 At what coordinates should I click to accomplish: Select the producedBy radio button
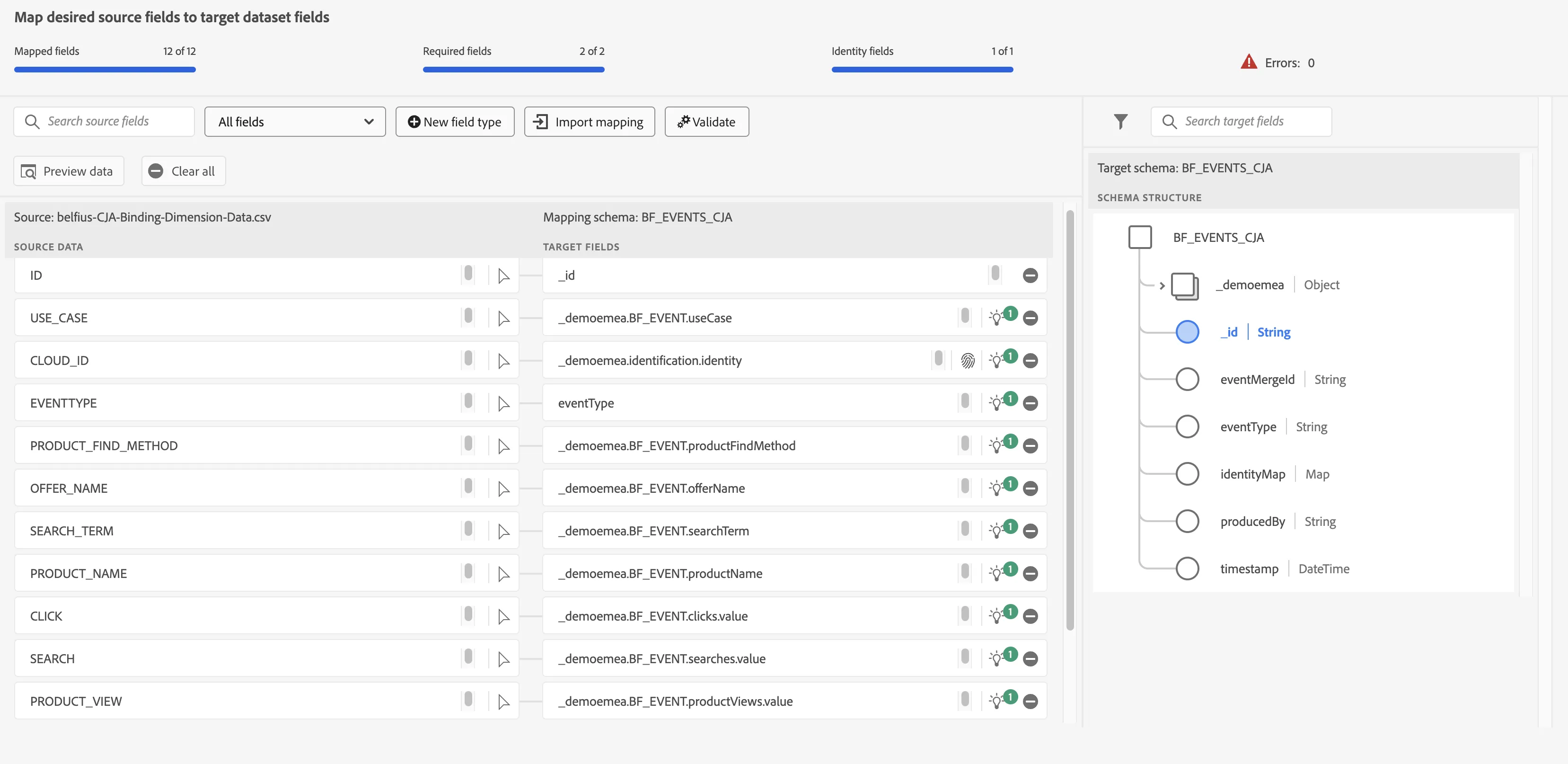(x=1187, y=521)
